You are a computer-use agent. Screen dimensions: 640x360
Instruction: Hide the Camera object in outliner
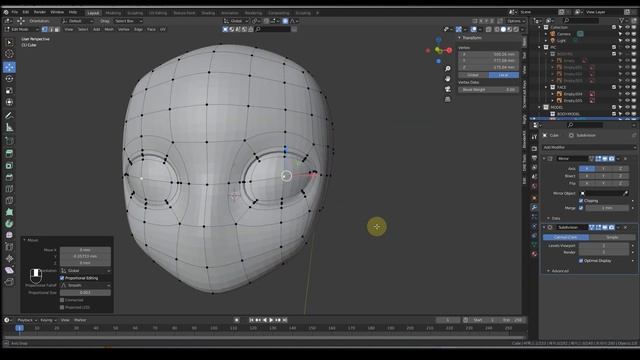(627, 34)
